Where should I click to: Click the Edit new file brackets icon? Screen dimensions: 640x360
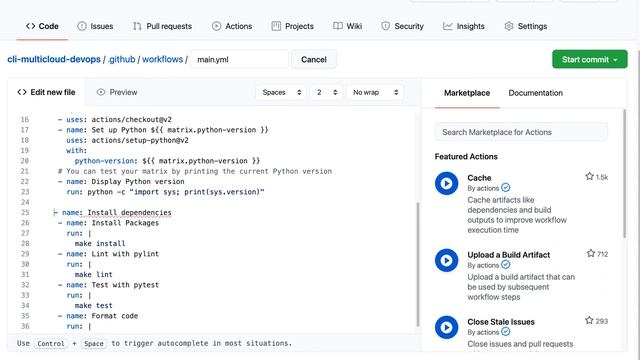[x=22, y=92]
